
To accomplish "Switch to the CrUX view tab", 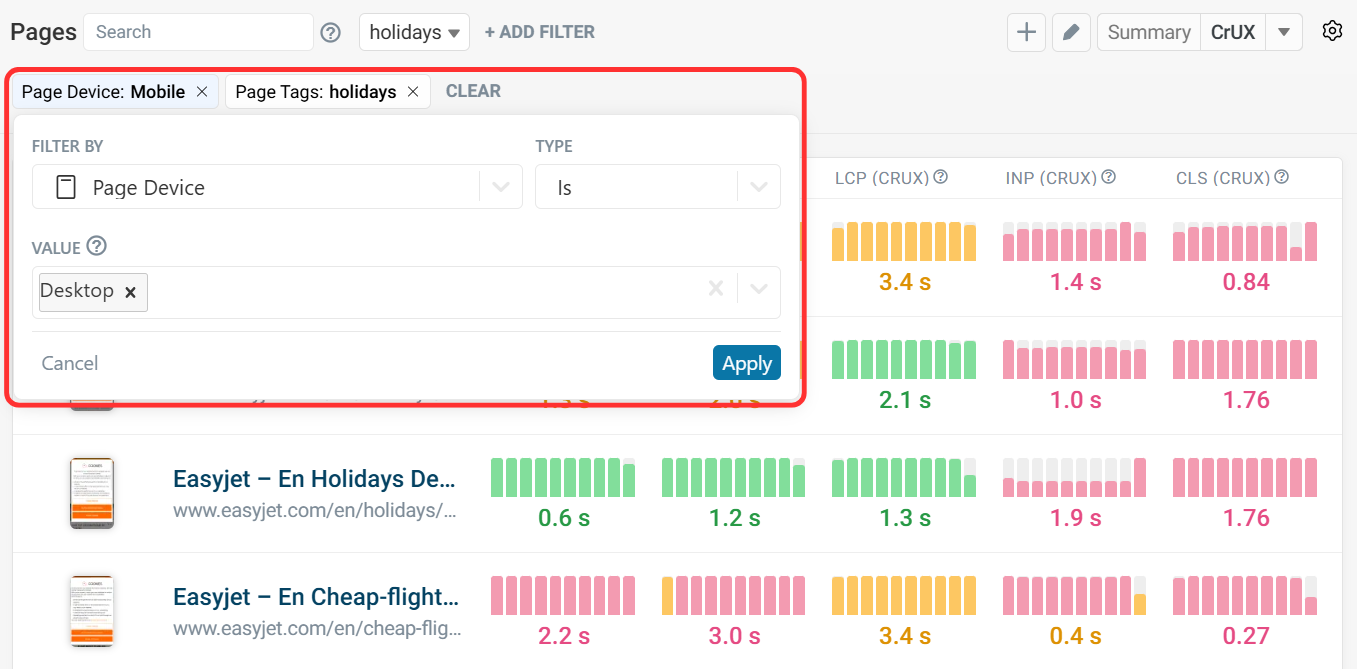I will 1232,32.
